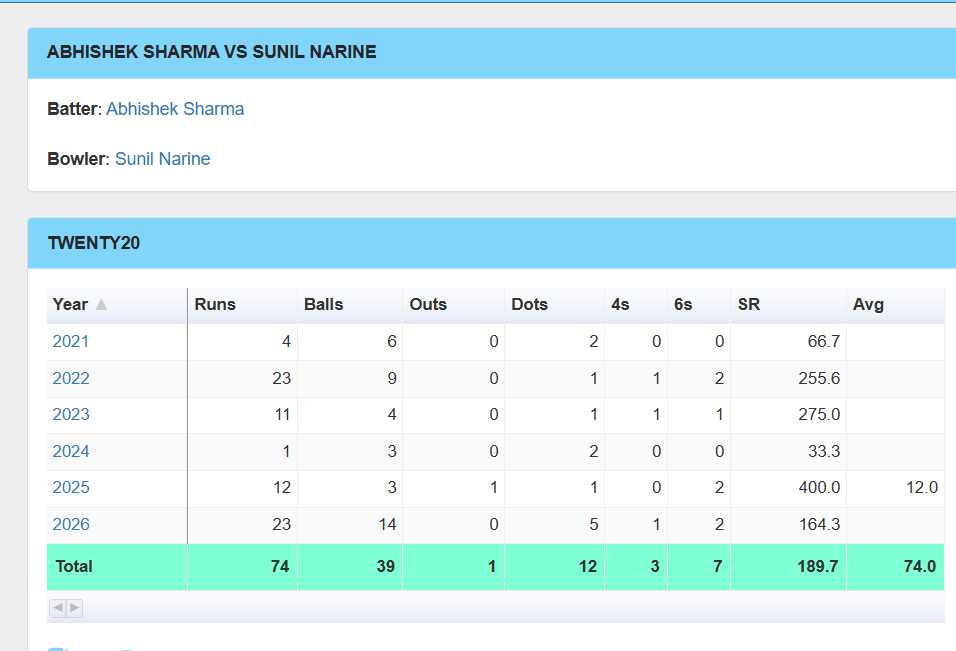The image size is (956, 651).
Task: Select the 2021 strike rate 66.7
Action: 824,341
